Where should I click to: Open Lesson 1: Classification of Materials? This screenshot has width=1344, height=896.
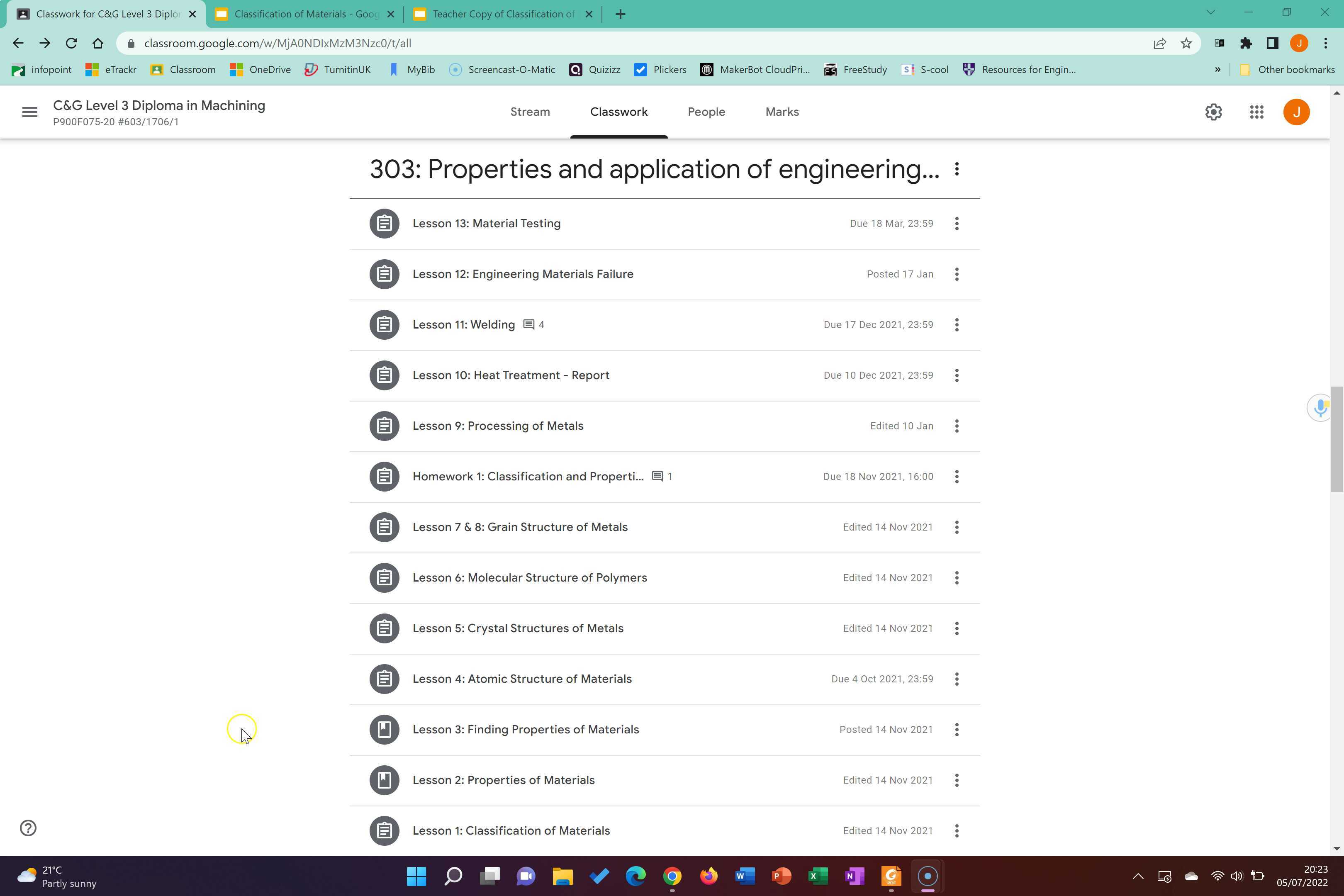point(511,830)
